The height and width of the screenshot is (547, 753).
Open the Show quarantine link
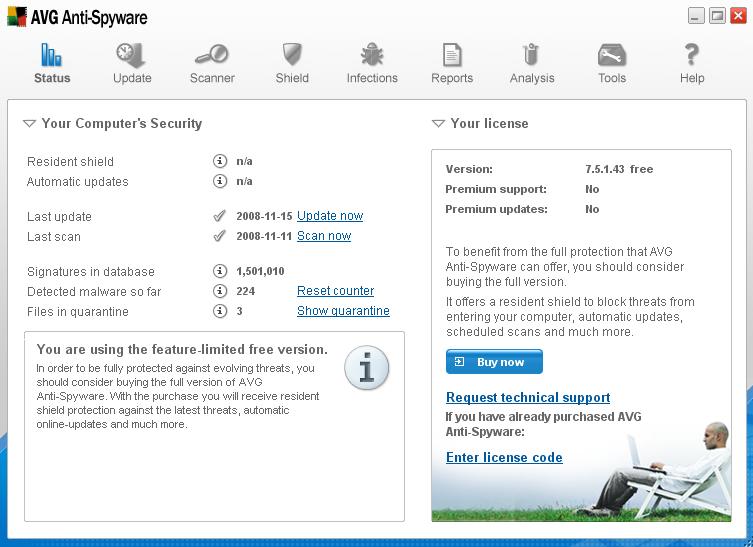[343, 311]
